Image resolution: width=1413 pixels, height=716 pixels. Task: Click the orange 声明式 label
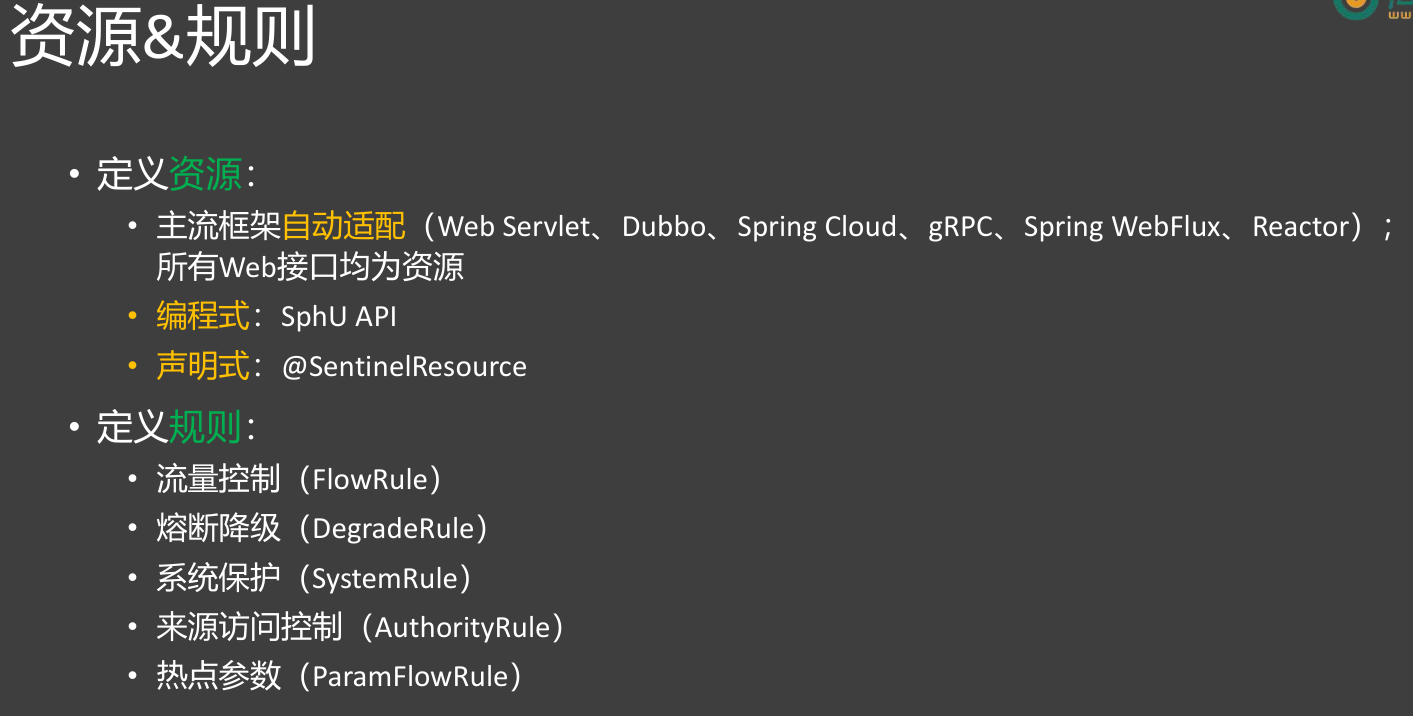tap(202, 367)
